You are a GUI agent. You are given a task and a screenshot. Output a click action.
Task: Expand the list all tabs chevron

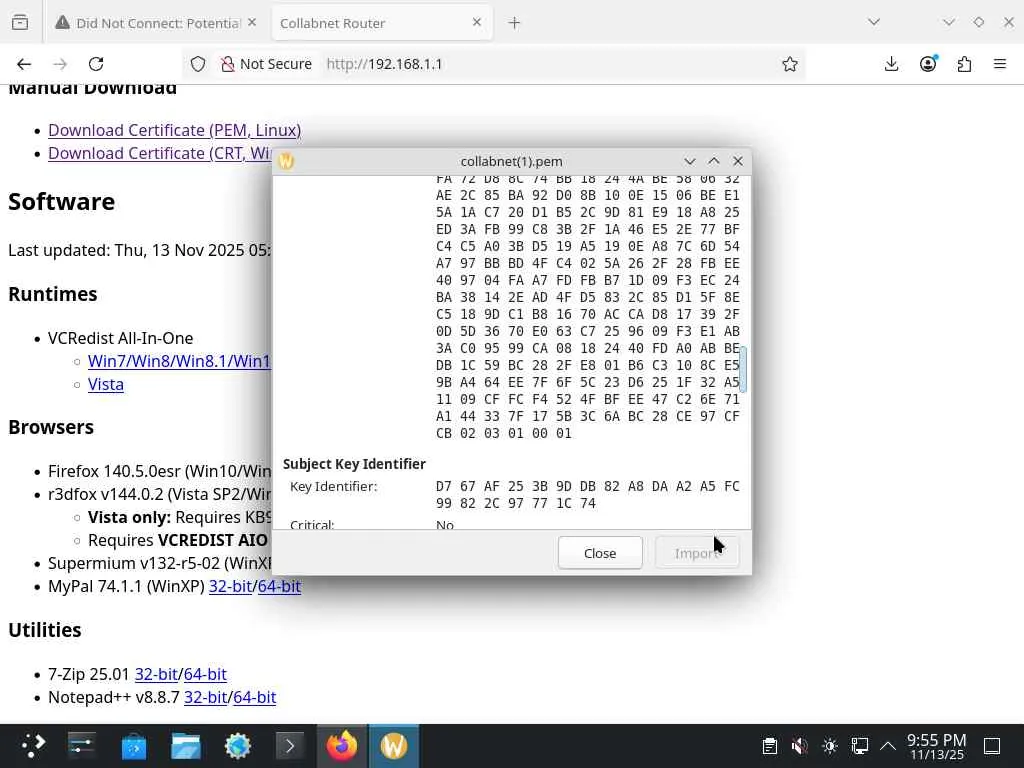tap(874, 22)
